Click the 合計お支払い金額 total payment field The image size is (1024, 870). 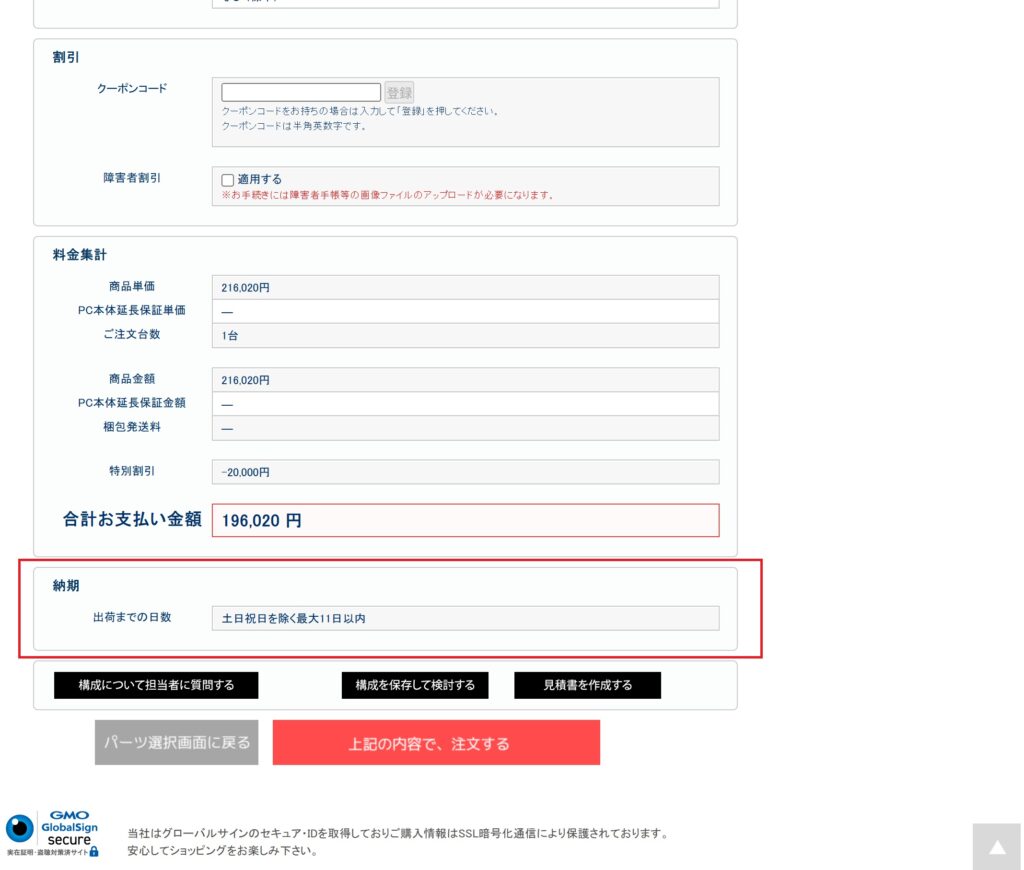(464, 520)
